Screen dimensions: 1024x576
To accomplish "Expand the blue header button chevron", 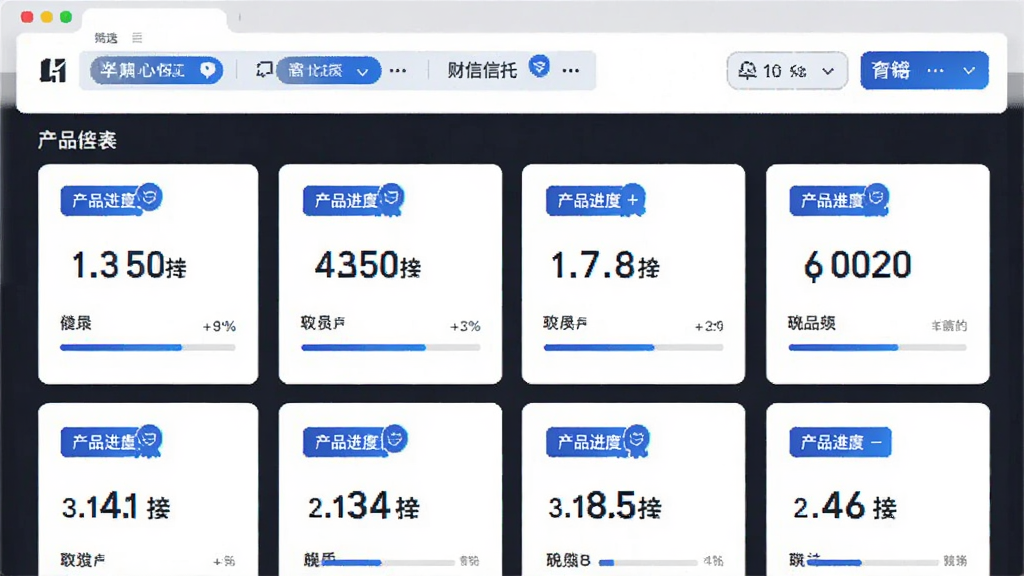I will click(x=969, y=71).
